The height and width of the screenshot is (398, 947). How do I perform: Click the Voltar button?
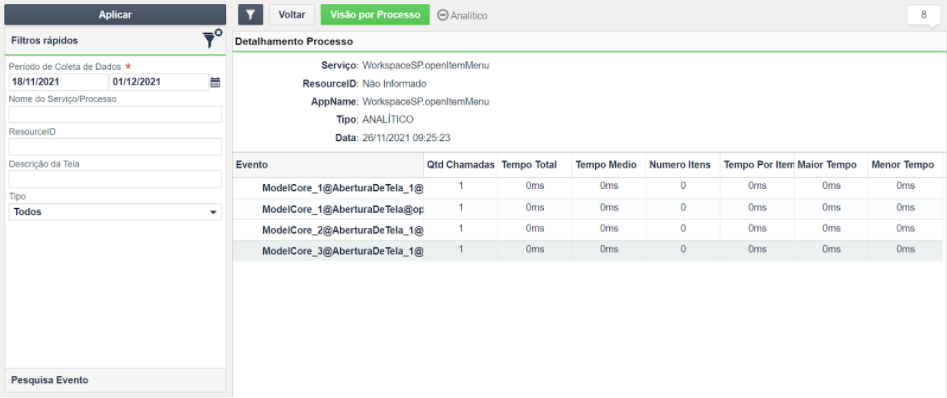292,14
